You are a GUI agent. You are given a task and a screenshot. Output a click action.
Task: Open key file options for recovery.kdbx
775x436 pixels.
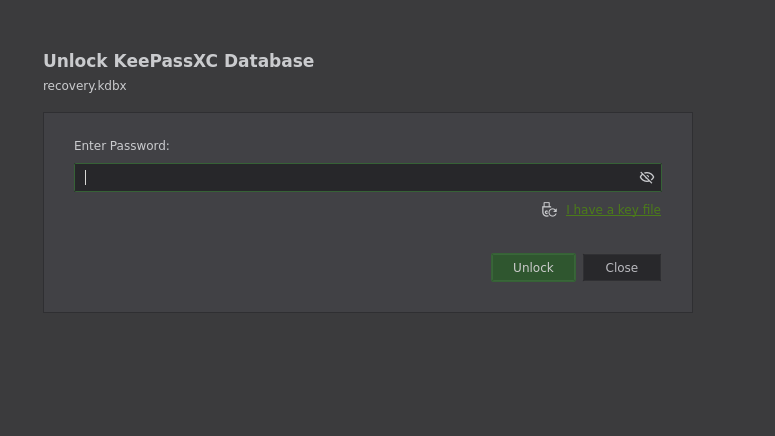[x=613, y=210]
